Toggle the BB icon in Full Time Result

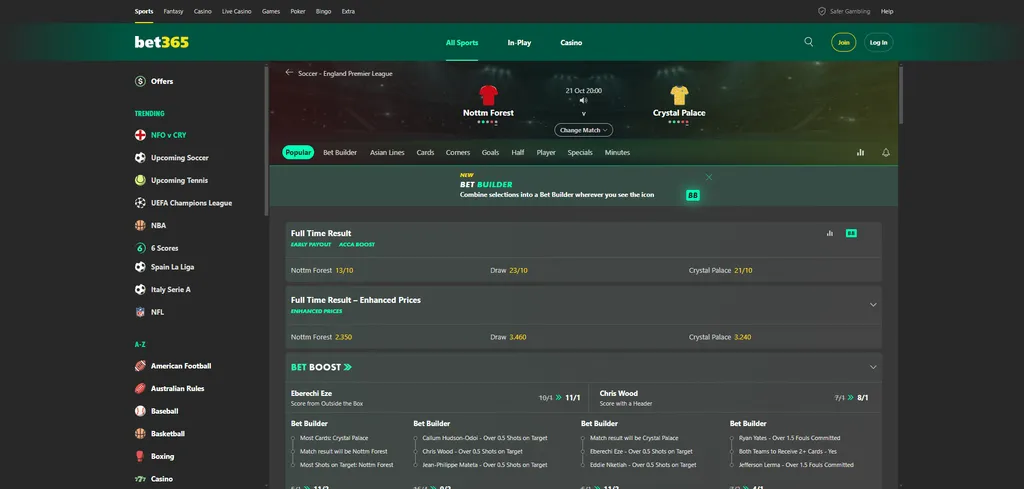[851, 233]
